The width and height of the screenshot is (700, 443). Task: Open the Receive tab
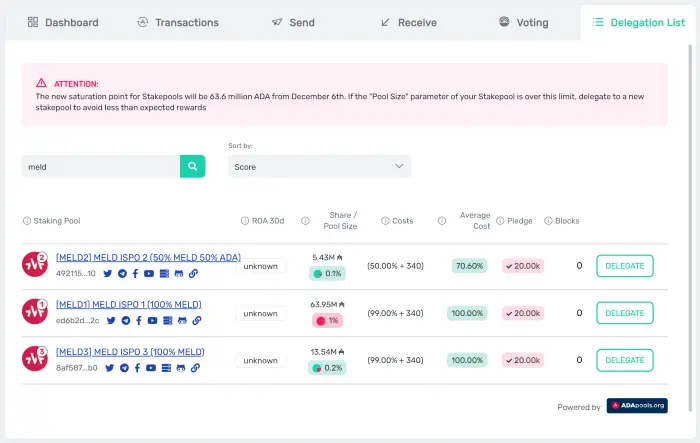[x=408, y=22]
